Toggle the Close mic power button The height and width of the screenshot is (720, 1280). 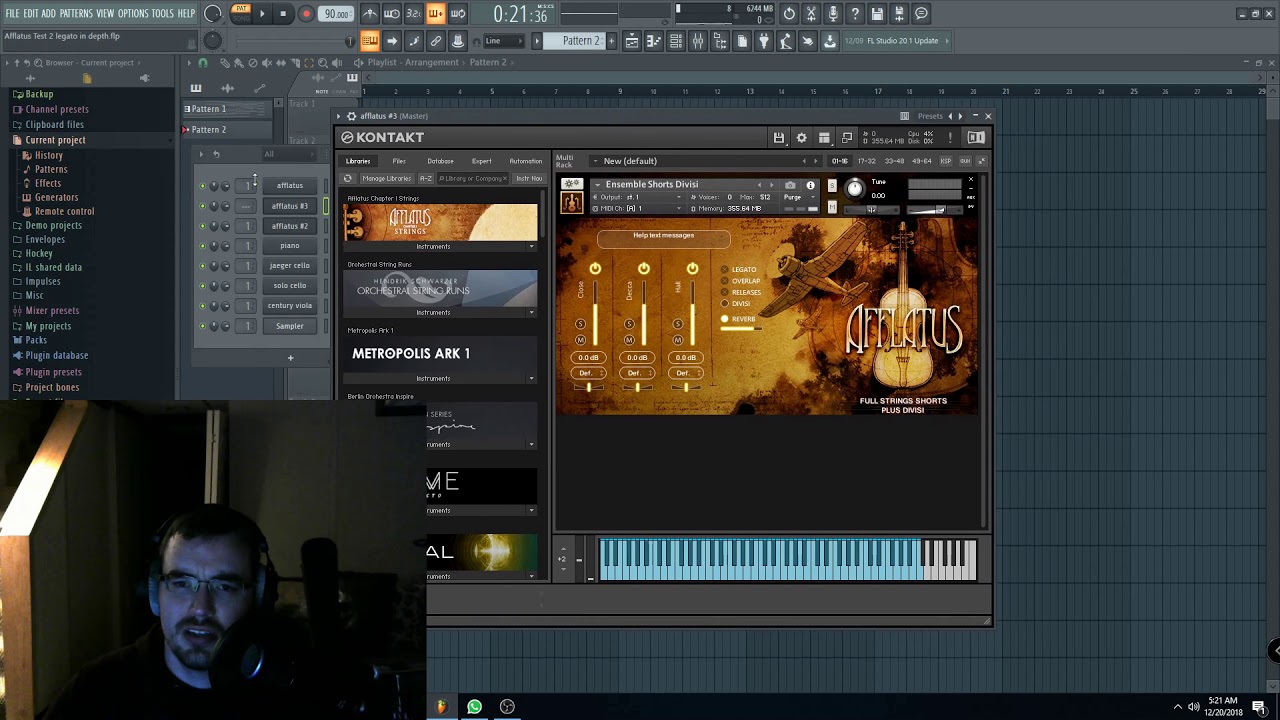pyautogui.click(x=595, y=269)
